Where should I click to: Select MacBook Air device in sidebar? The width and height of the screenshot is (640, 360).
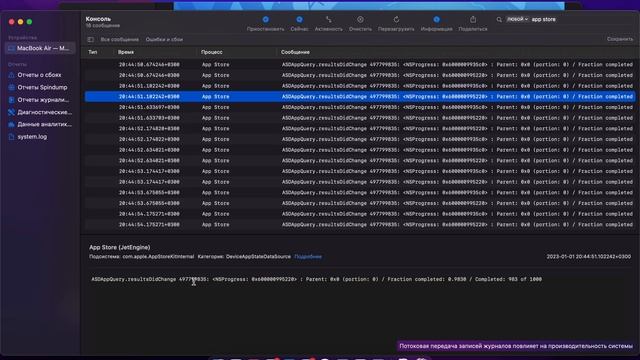[40, 48]
